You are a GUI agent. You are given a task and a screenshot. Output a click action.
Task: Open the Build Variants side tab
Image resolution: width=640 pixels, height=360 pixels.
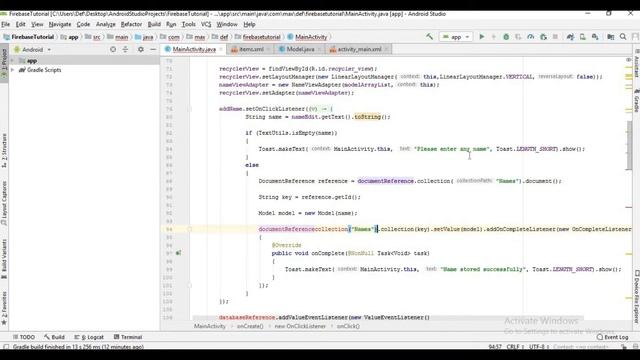4,259
